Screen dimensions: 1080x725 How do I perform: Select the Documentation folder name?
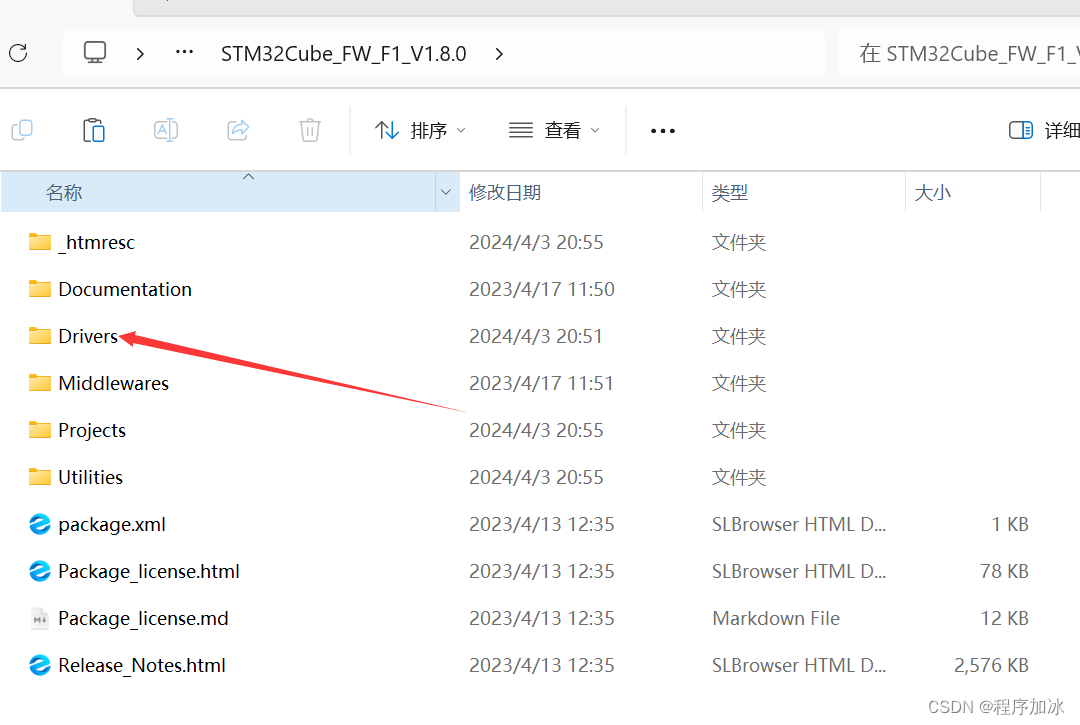click(125, 289)
